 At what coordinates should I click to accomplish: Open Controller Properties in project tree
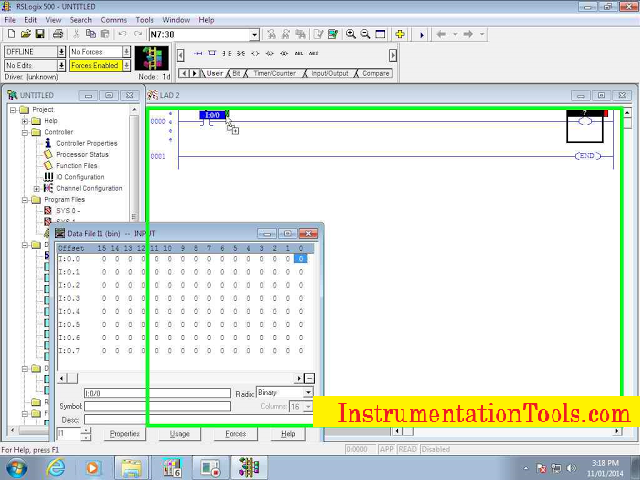point(87,143)
